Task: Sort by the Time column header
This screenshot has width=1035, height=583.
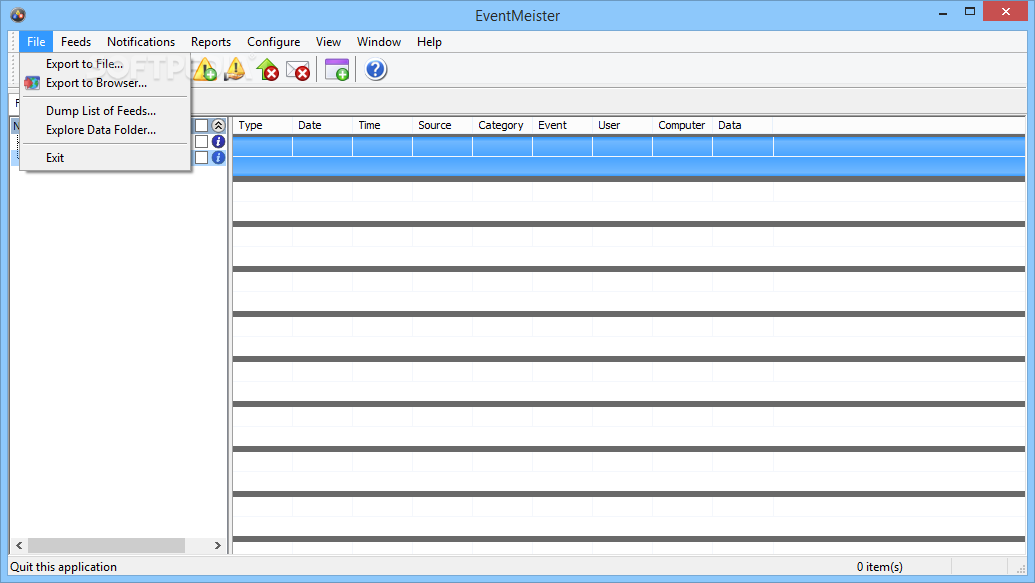Action: (382, 125)
